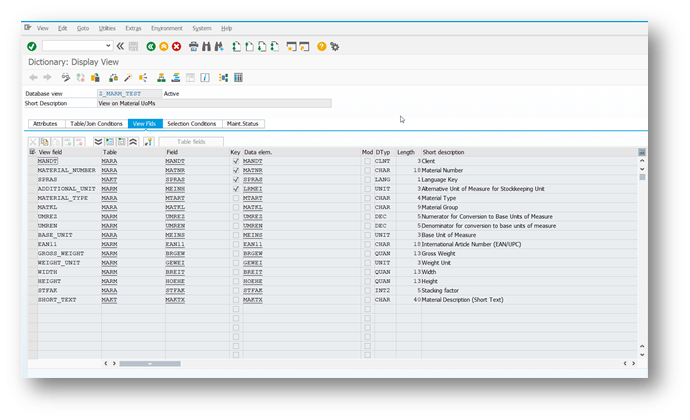Screen dimensions: 690x420
Task: Click the LRMEI data element link
Action: point(253,189)
